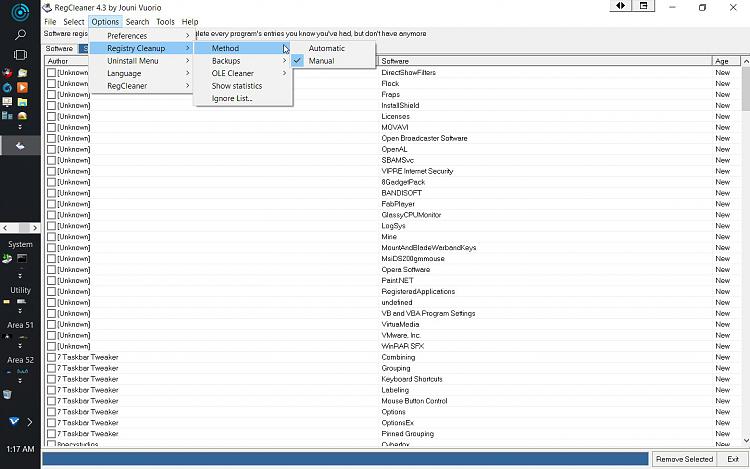This screenshot has height=469, width=750.
Task: Click the taskbar clock showing 1:17 AM
Action: [20, 449]
